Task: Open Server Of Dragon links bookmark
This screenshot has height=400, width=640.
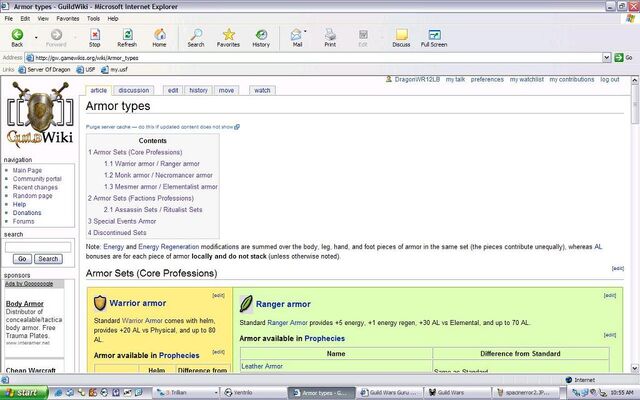Action: click(44, 69)
